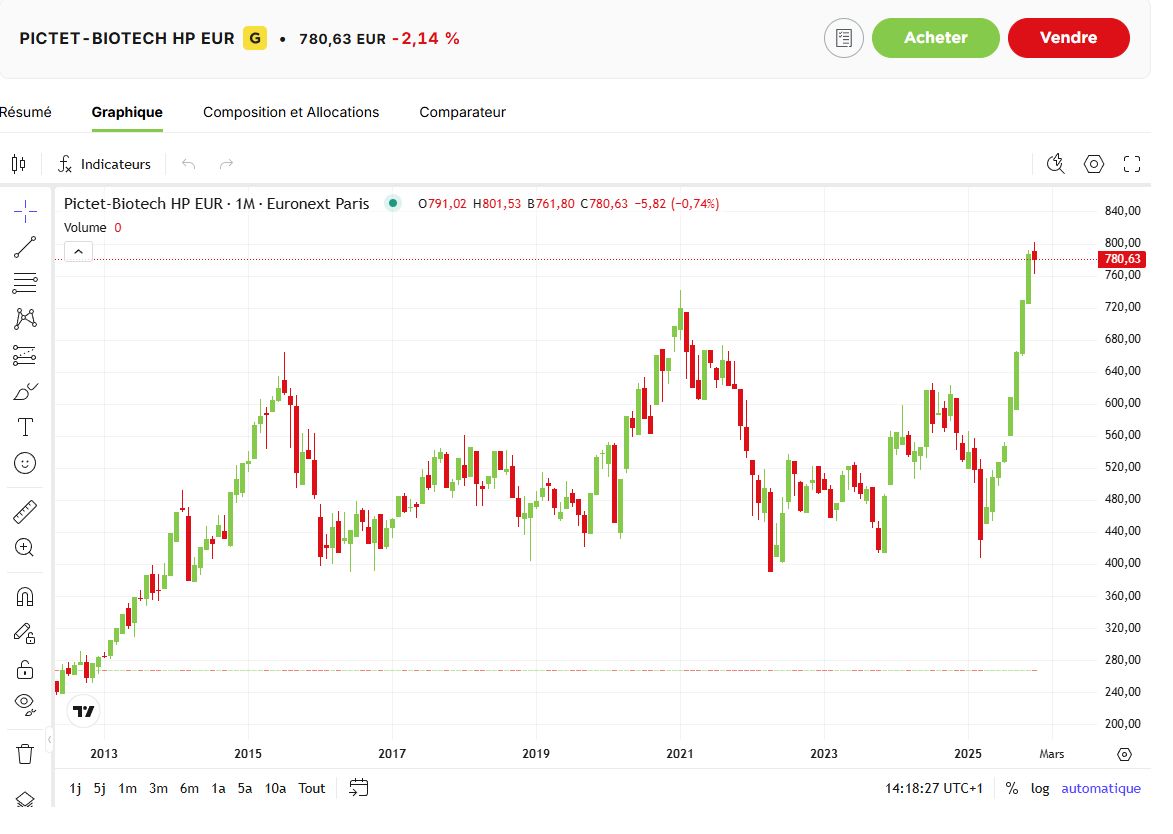Screen dimensions: 1173x834
Task: Collapse the chart legend with the chevron
Action: (x=79, y=251)
